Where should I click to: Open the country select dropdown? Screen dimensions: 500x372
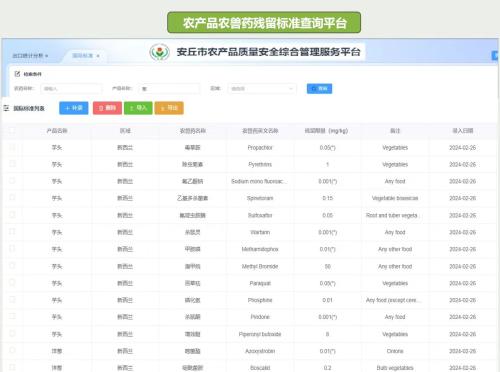[x=262, y=89]
